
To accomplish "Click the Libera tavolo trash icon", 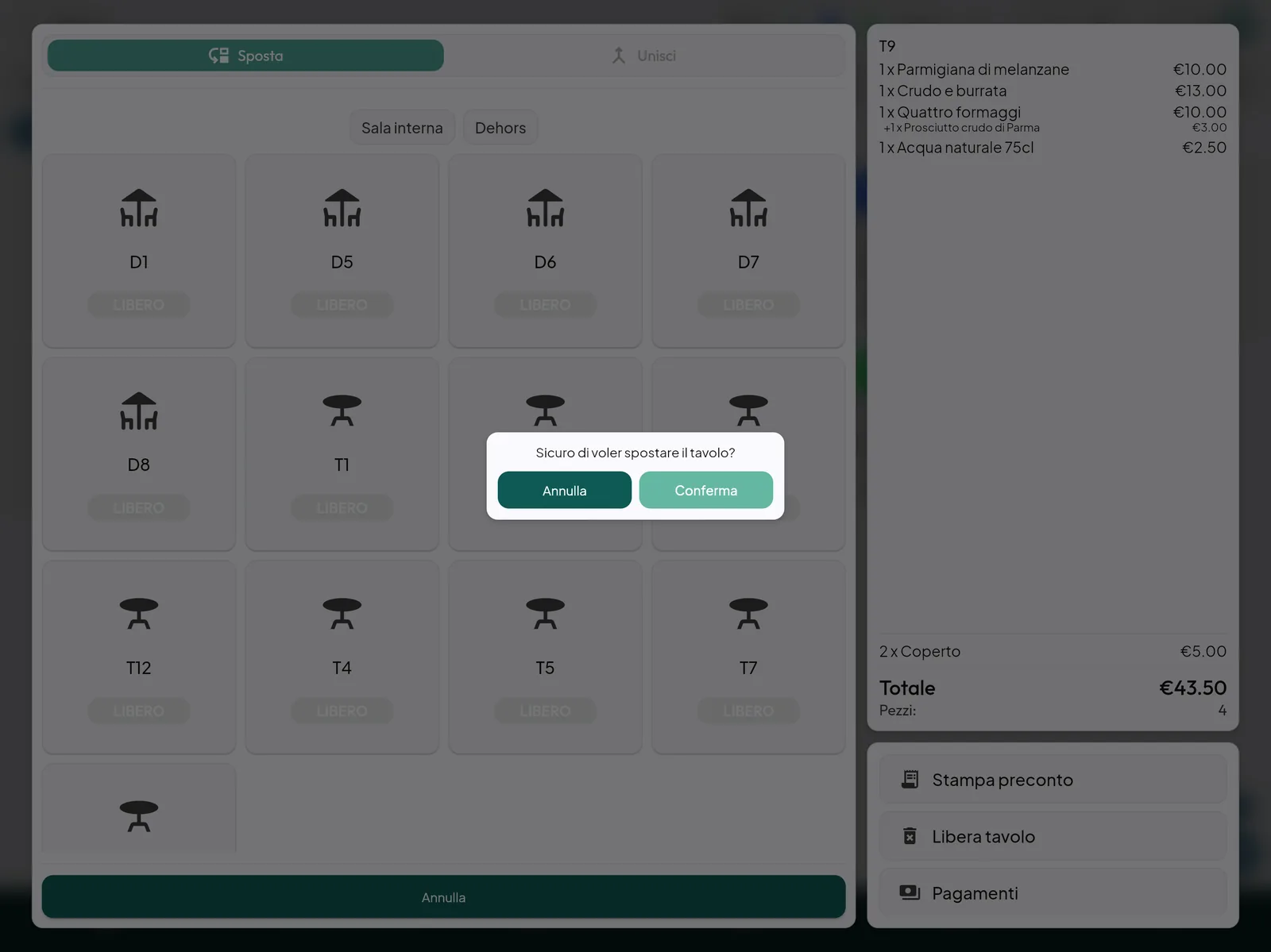I will (x=910, y=836).
